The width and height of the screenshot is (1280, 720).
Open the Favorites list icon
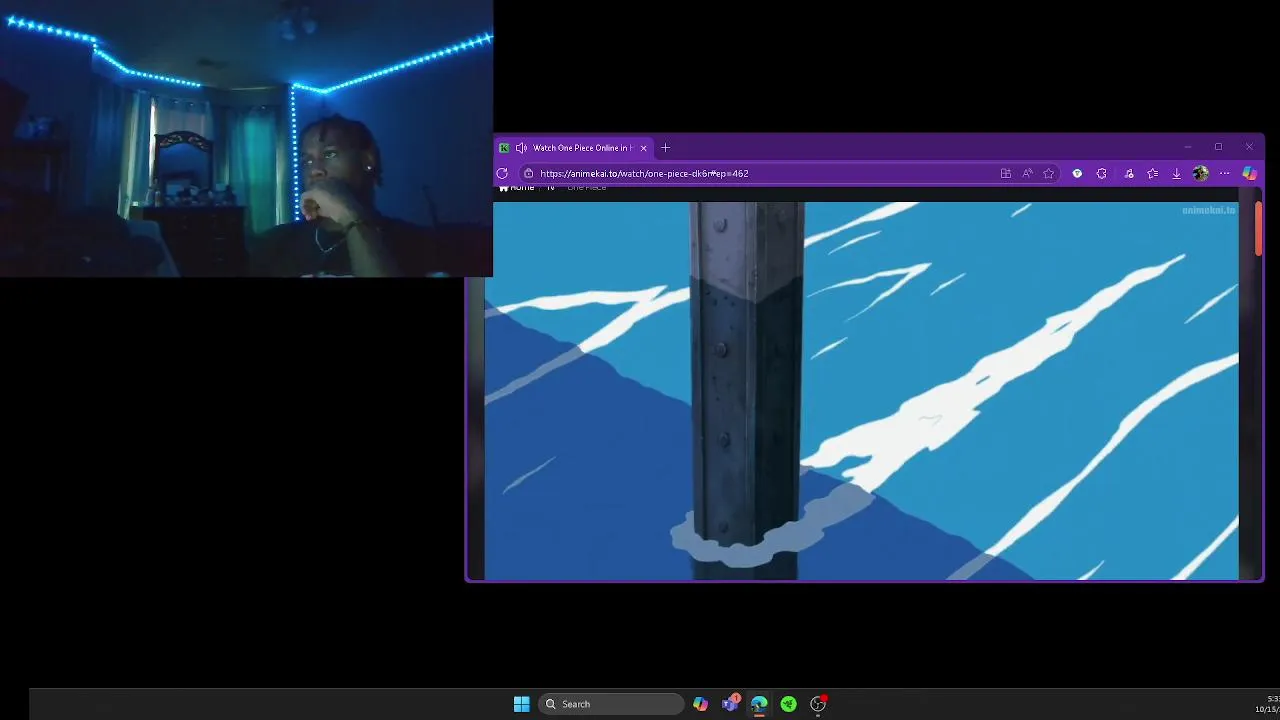[x=1152, y=173]
